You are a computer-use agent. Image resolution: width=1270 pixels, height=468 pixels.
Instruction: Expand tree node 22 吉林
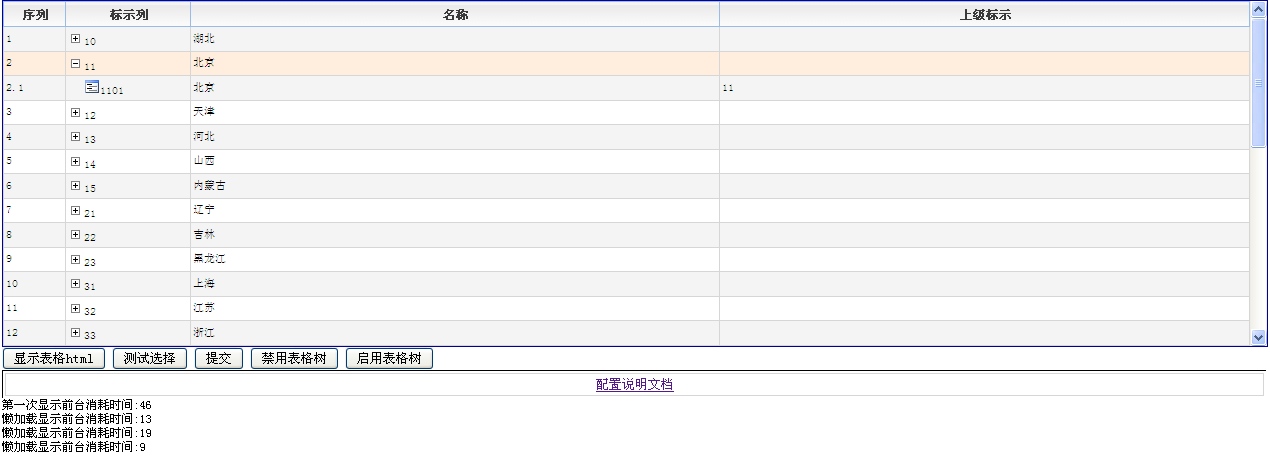pyautogui.click(x=76, y=234)
